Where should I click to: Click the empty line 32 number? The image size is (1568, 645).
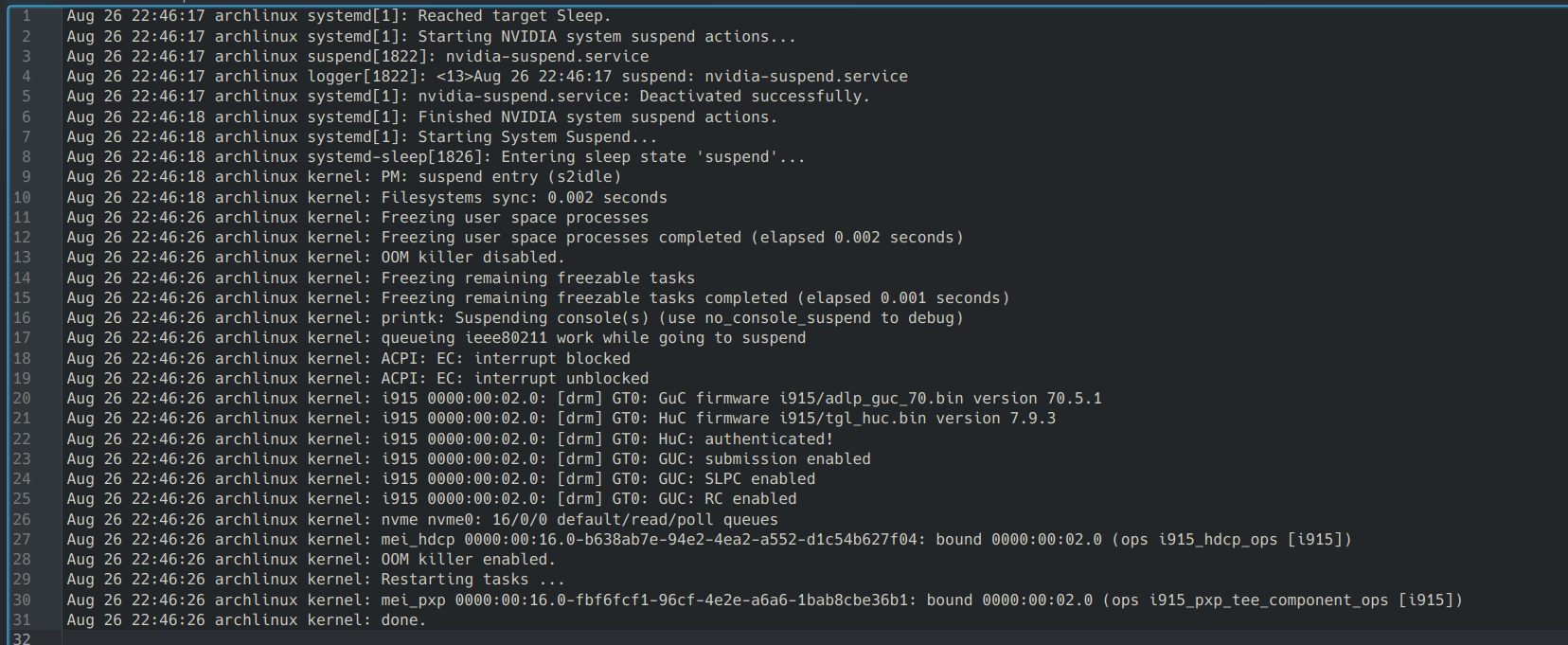pos(22,639)
